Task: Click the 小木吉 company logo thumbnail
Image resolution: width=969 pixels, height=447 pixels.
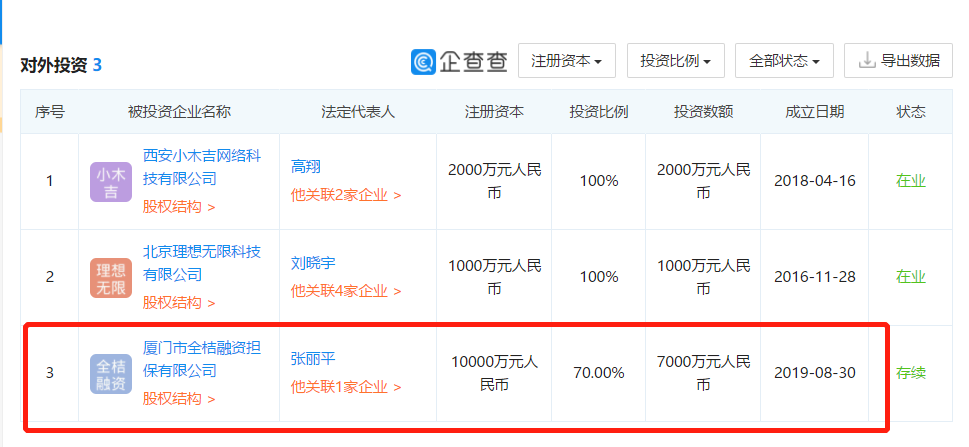Action: 111,182
